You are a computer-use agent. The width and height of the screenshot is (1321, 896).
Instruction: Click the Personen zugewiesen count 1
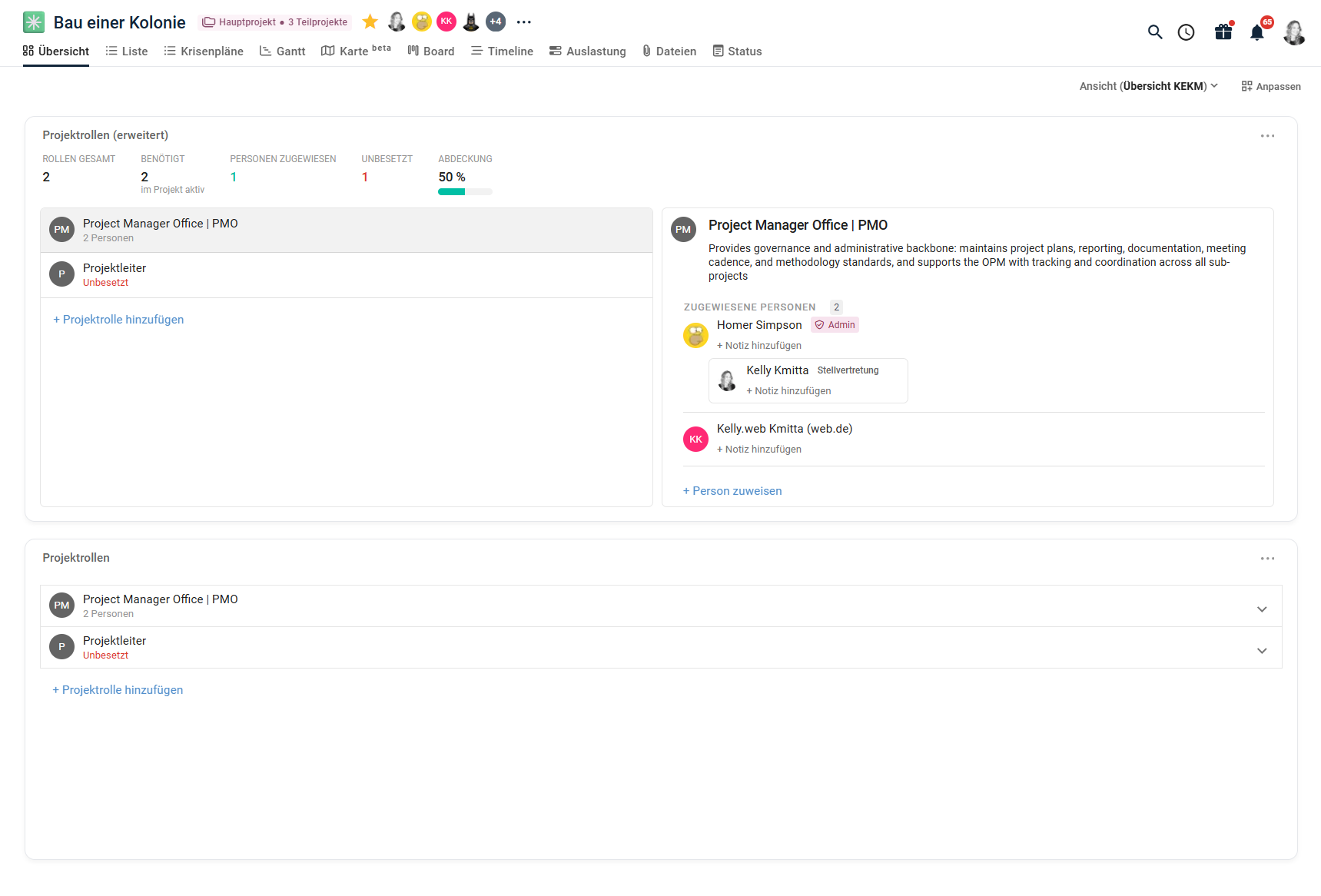pyautogui.click(x=234, y=178)
